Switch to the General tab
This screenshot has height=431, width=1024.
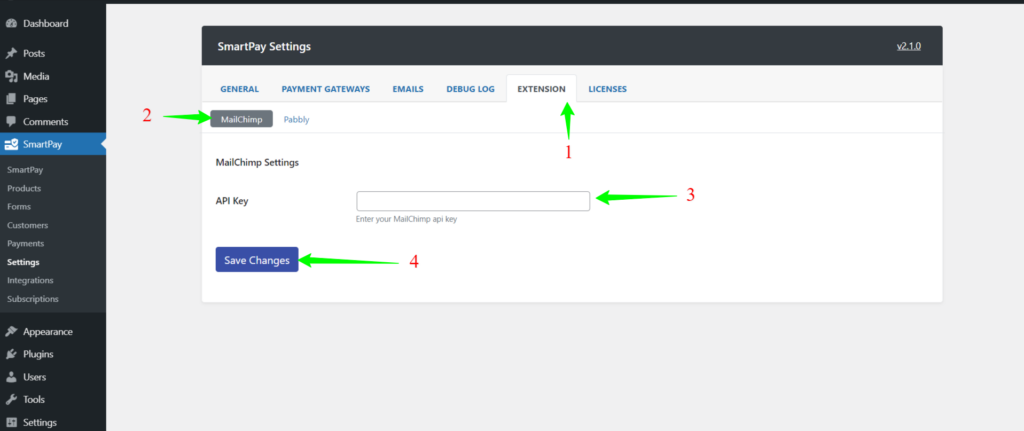240,89
